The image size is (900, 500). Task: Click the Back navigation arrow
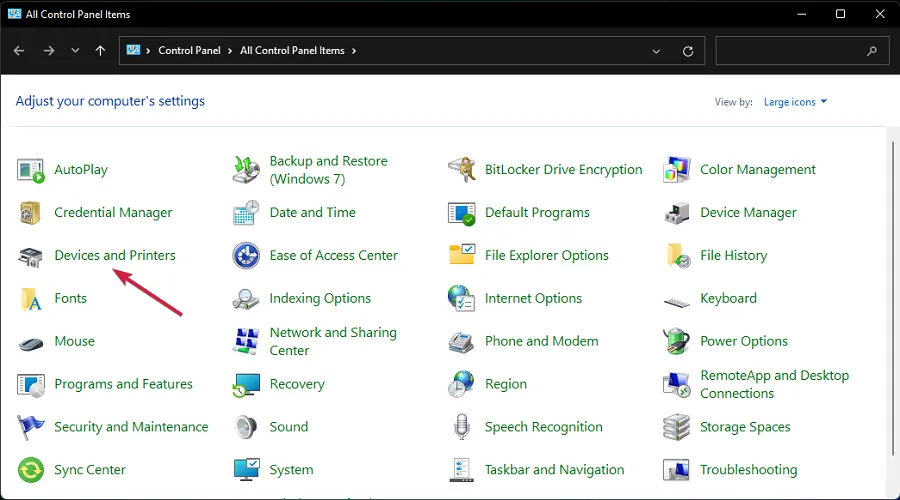coord(20,51)
